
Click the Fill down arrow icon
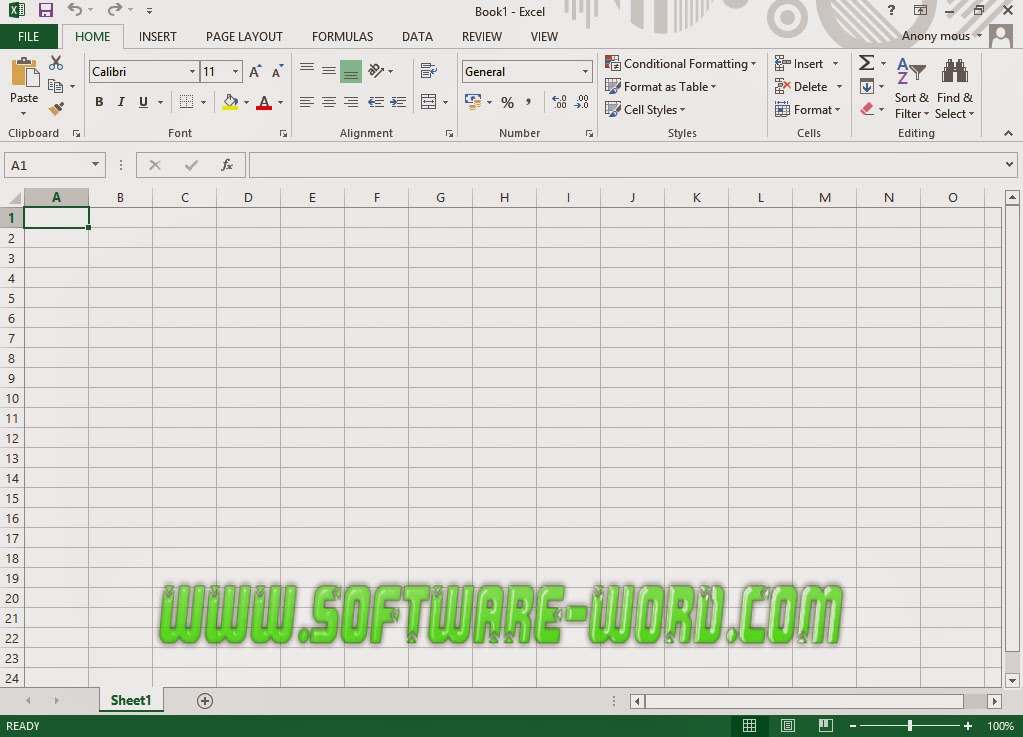[x=867, y=86]
